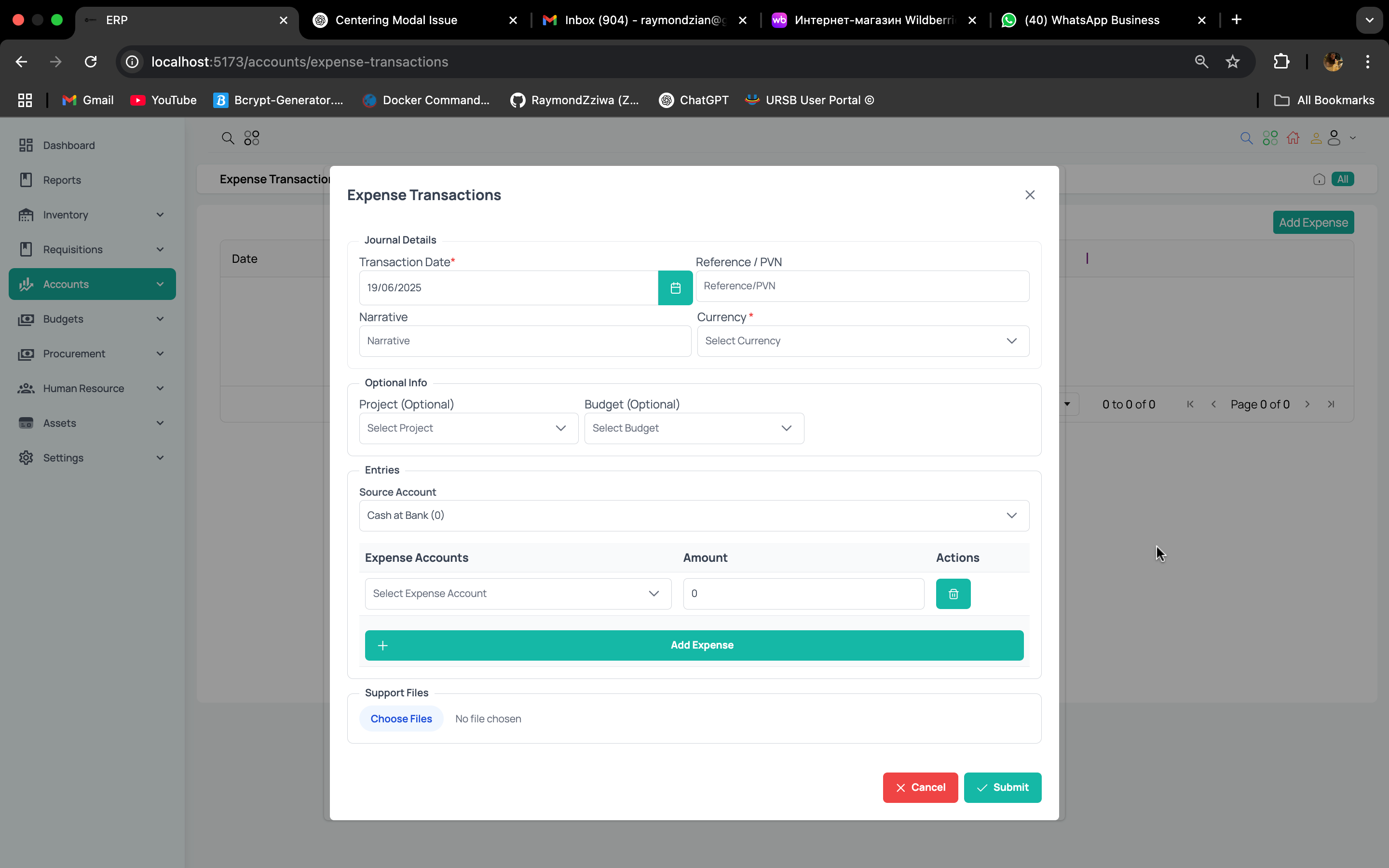Expand the Source Account Cash at Bank dropdown

click(694, 515)
